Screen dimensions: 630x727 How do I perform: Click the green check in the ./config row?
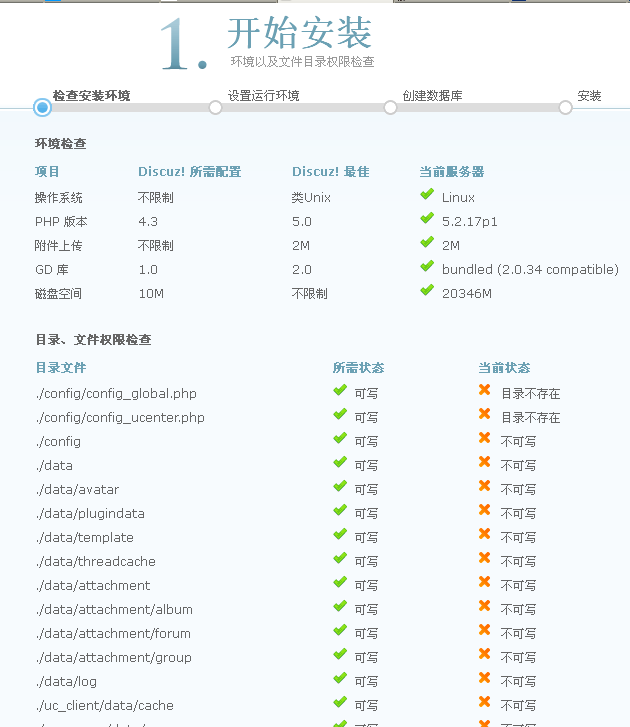point(340,439)
